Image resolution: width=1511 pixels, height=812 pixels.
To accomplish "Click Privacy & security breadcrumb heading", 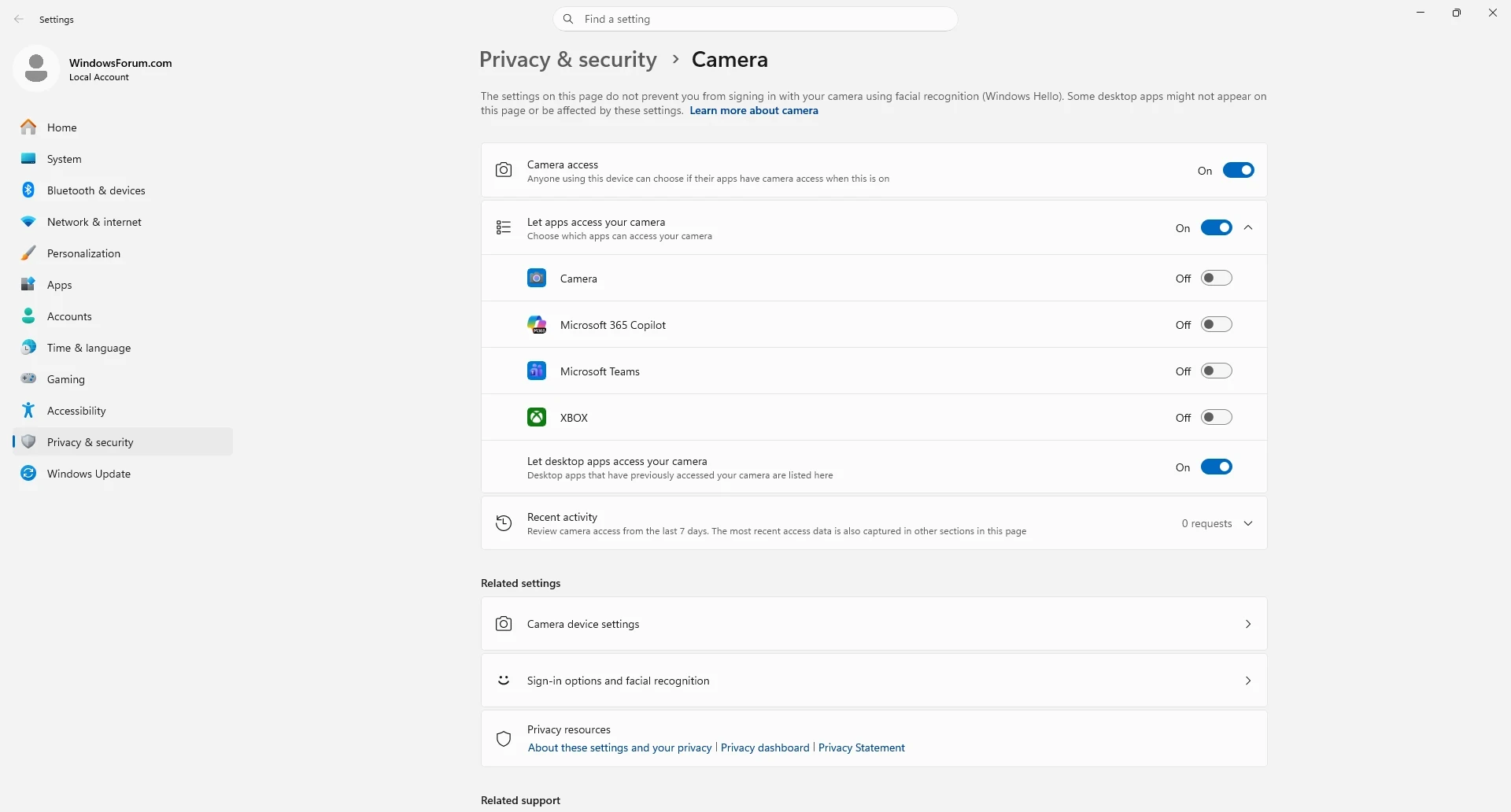I will (568, 60).
